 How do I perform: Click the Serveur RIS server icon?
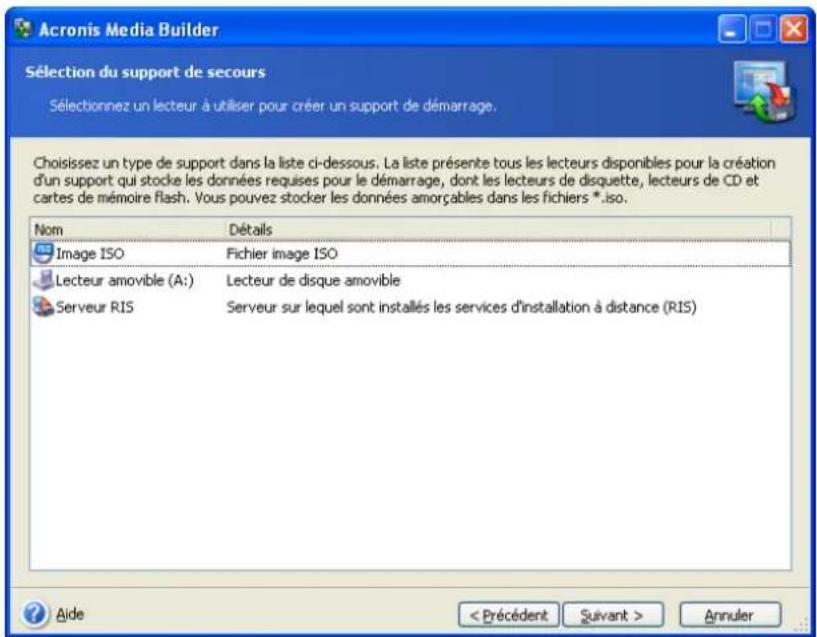pyautogui.click(x=43, y=307)
